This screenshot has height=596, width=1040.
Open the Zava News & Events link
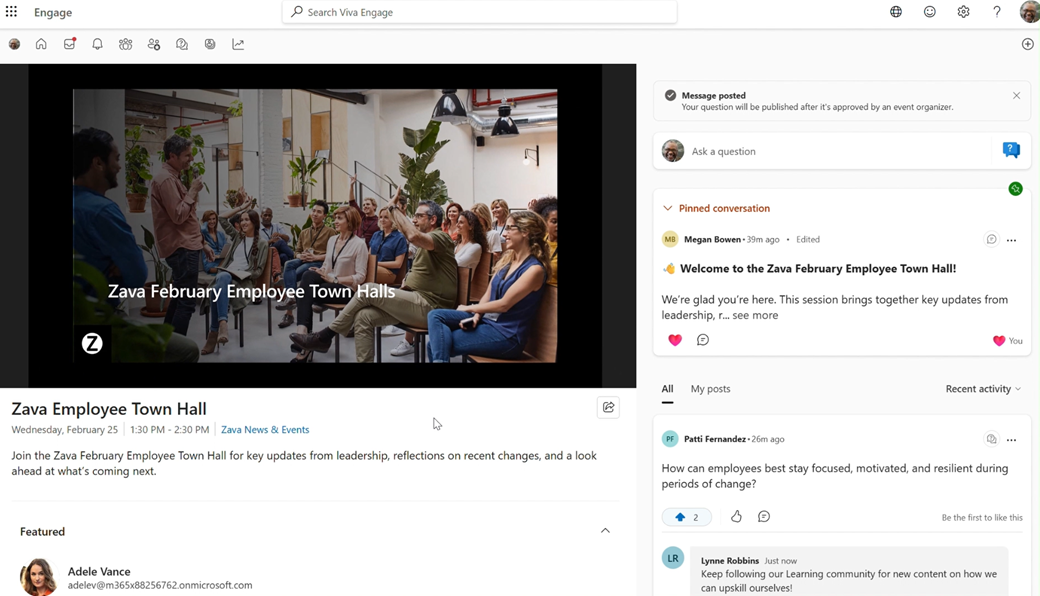click(264, 429)
